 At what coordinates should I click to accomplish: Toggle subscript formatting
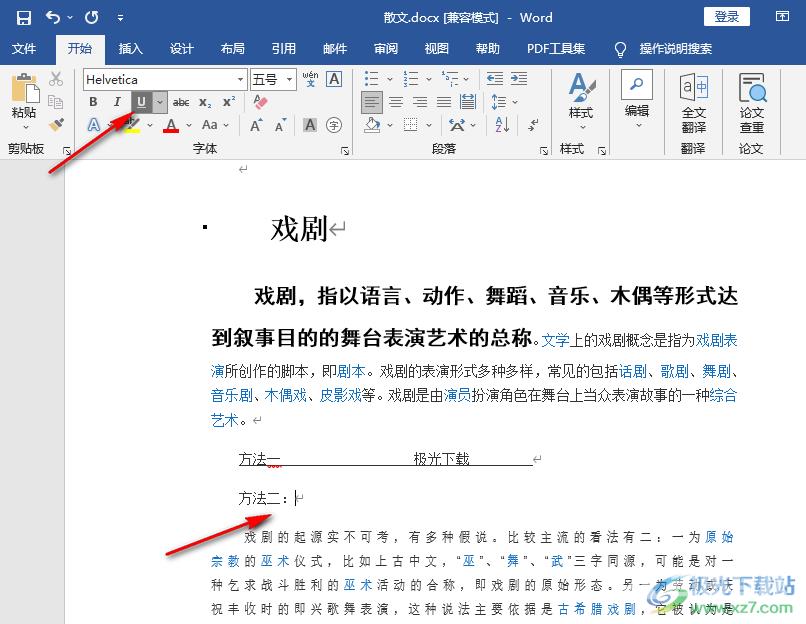tap(205, 102)
